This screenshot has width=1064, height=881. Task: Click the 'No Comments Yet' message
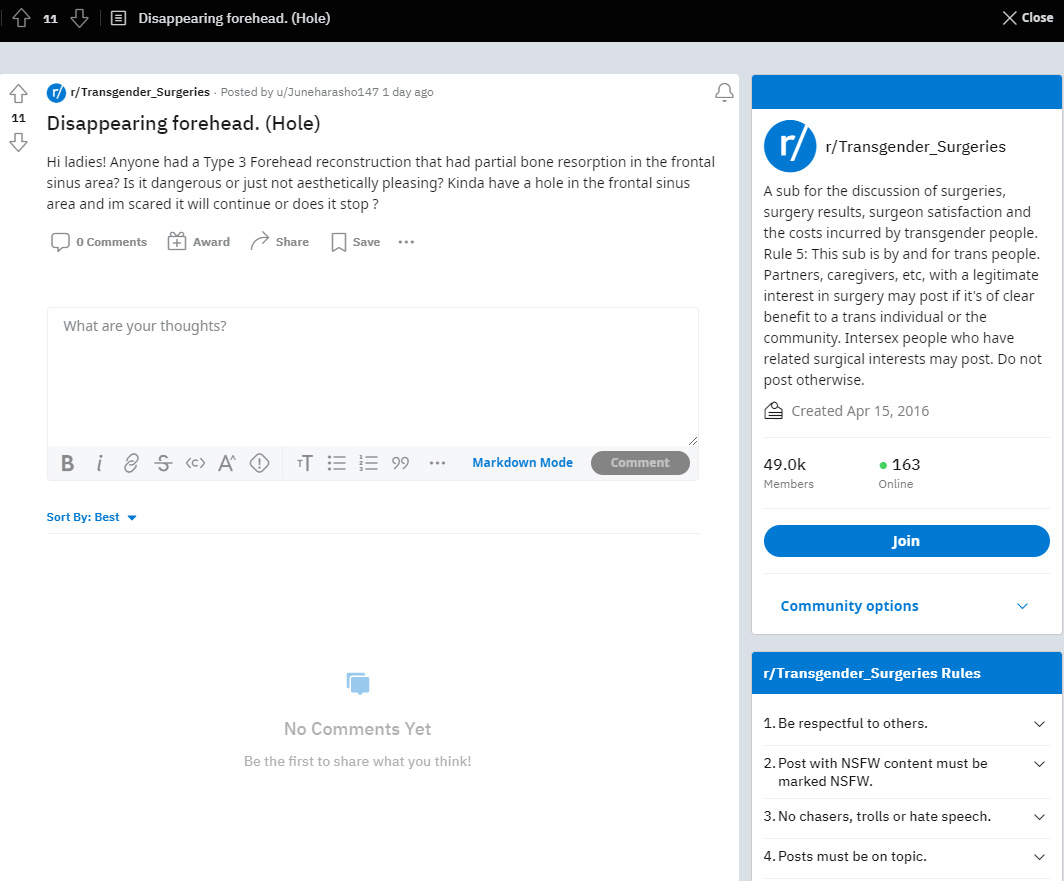(x=358, y=729)
